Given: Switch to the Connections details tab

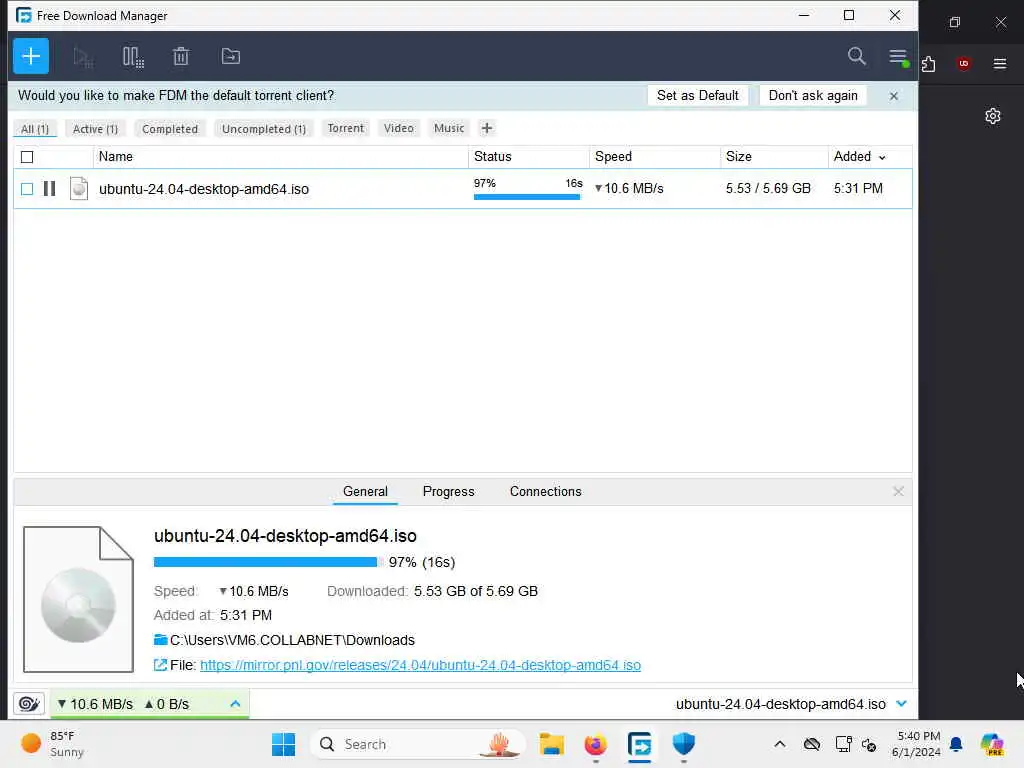Looking at the screenshot, I should 545,492.
